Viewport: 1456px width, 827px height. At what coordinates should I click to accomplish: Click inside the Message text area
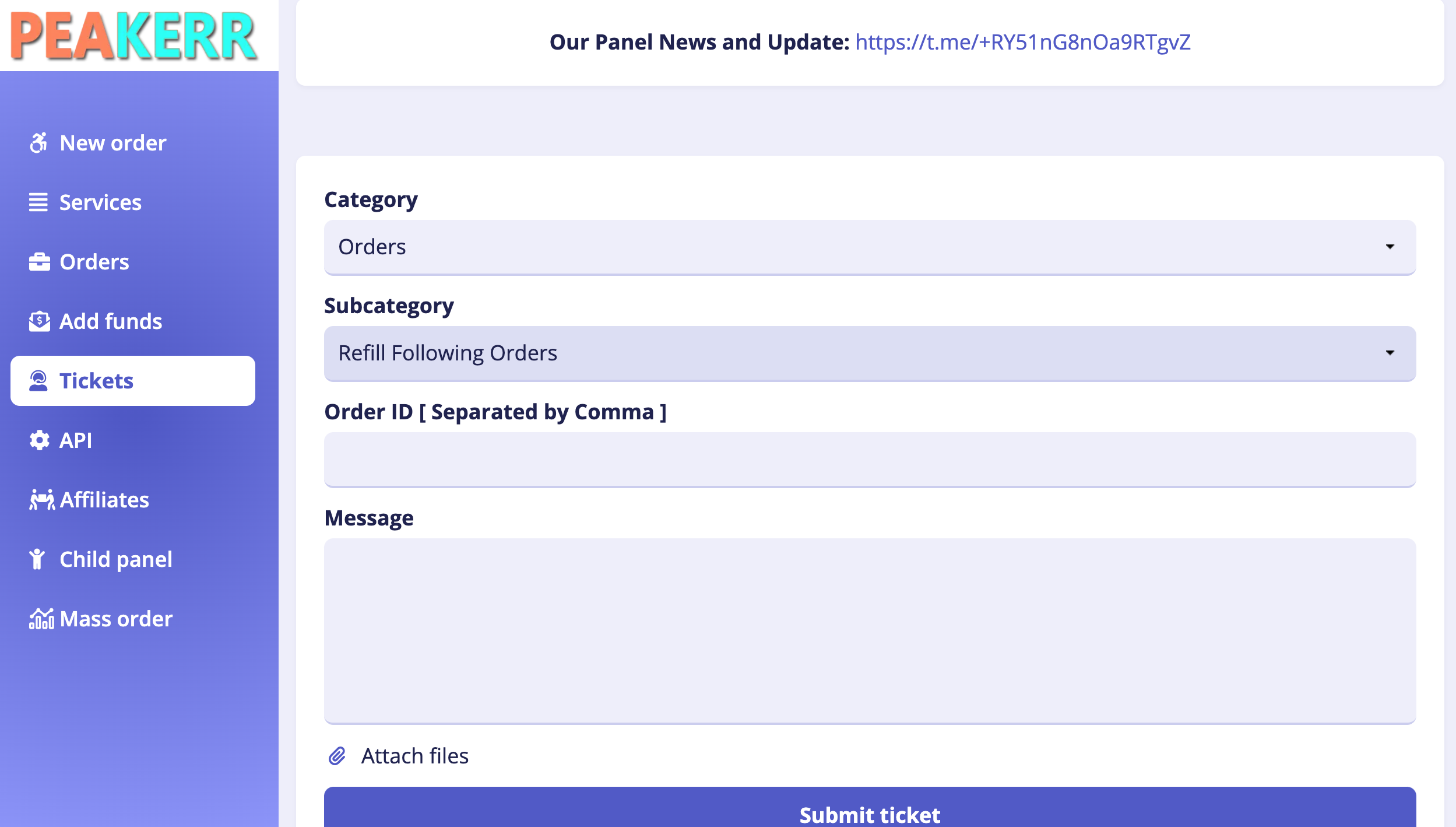870,631
